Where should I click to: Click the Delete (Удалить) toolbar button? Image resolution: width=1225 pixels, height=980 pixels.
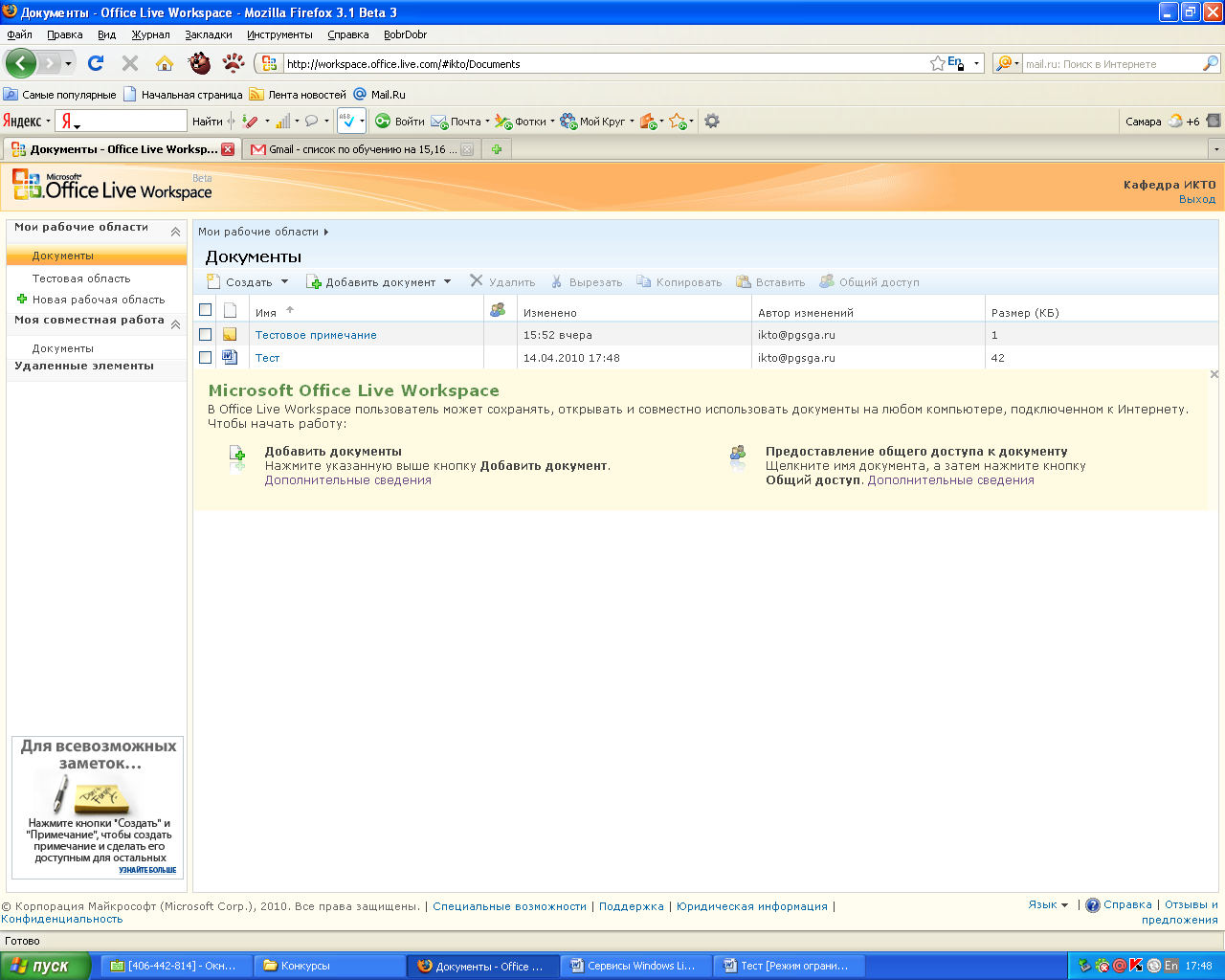point(502,281)
